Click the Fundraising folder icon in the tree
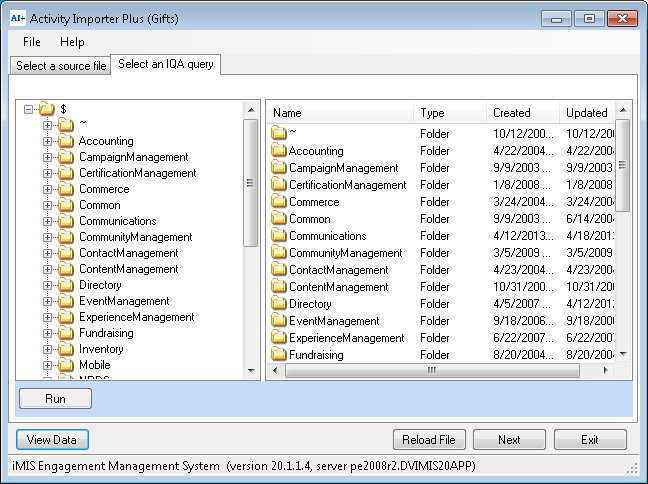648x484 pixels. pos(66,333)
